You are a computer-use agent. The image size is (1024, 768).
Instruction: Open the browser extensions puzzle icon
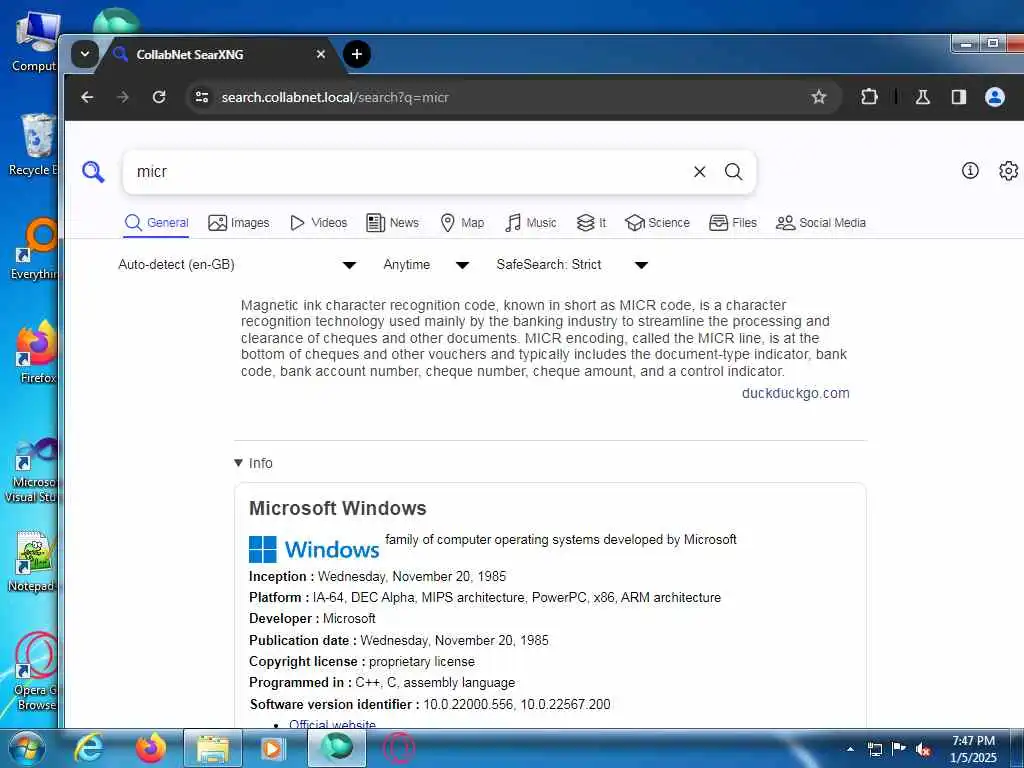click(x=869, y=97)
